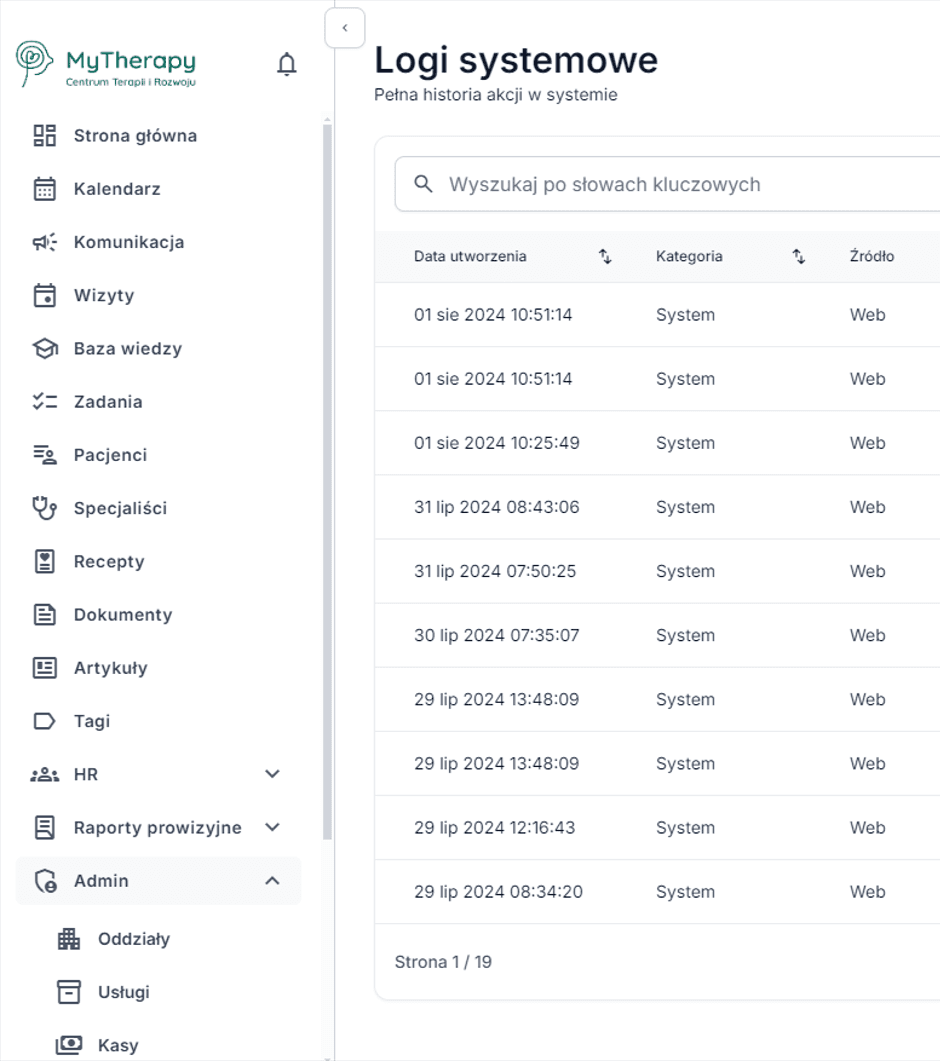
Task: Sort by Data utworzenia column arrows
Action: pos(605,257)
